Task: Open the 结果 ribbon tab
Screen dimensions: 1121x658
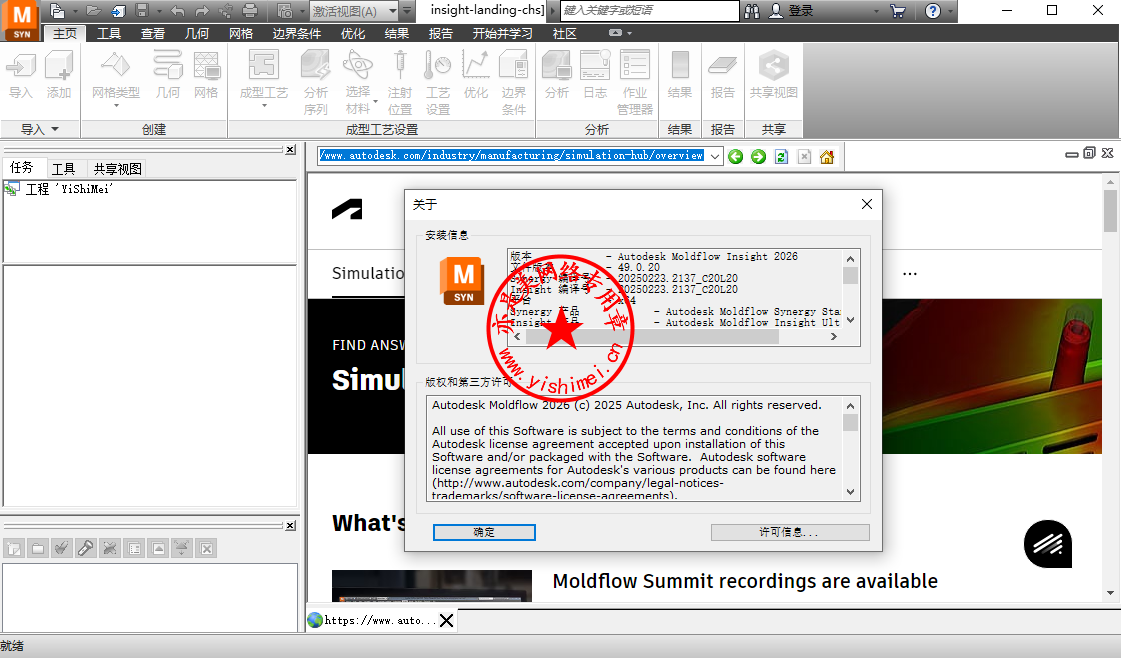Action: (x=397, y=34)
